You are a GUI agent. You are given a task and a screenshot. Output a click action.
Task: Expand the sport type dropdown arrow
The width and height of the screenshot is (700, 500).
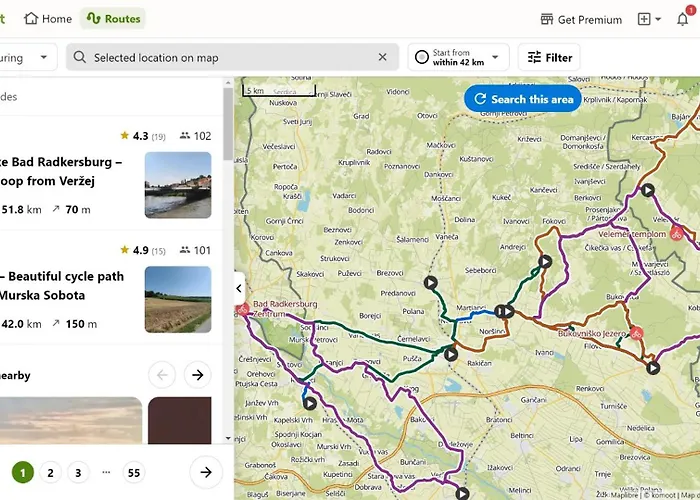click(43, 58)
